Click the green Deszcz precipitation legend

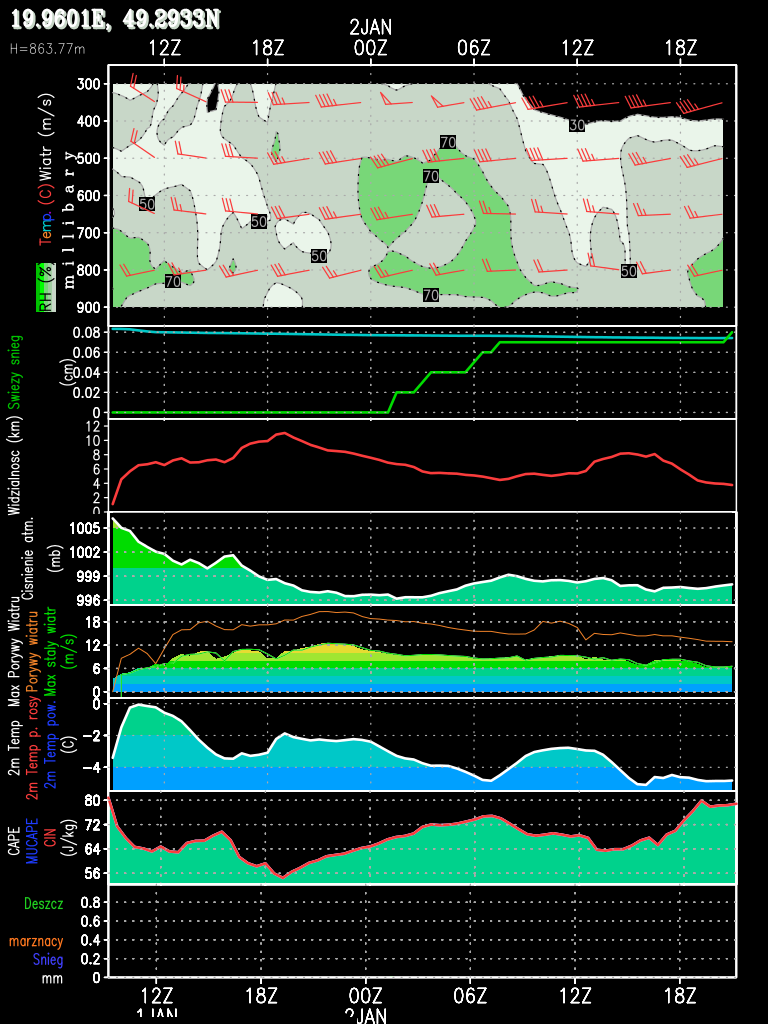[x=44, y=903]
